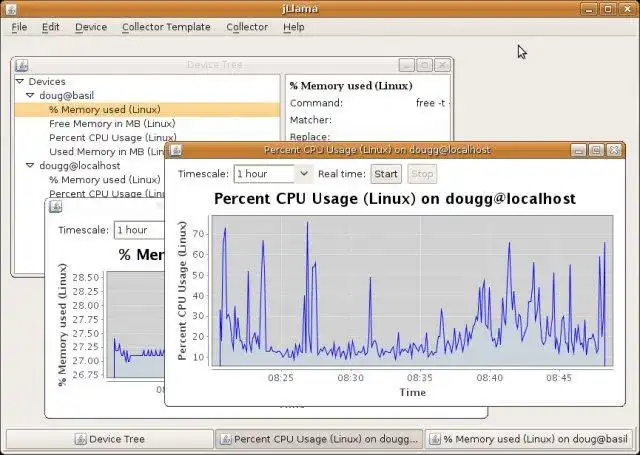Minimize the main jLlama window
Viewport: 640px width, 455px height.
click(x=589, y=9)
